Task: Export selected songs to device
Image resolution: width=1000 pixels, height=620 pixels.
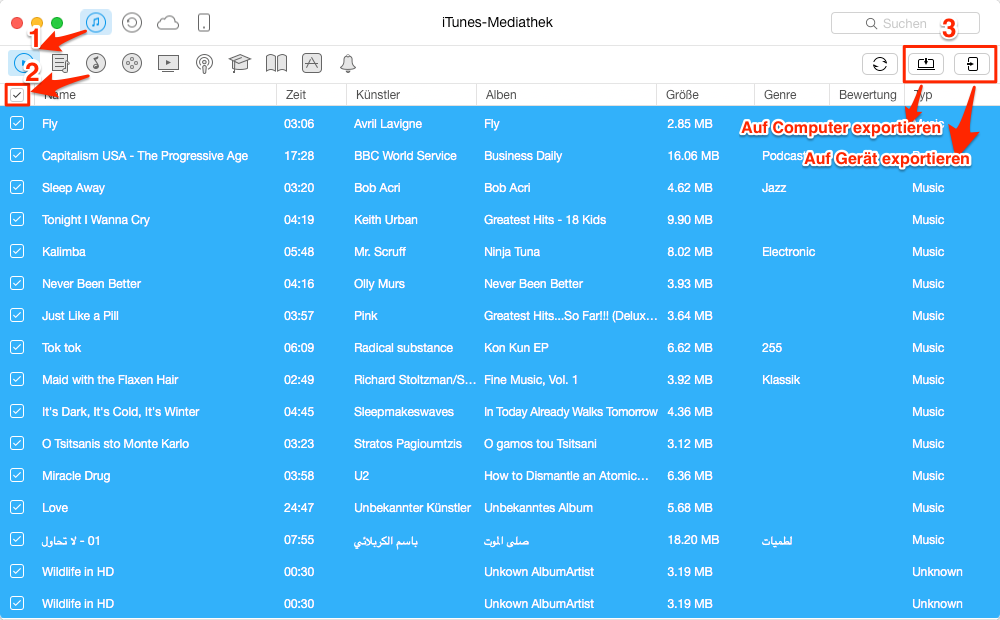Action: 971,64
